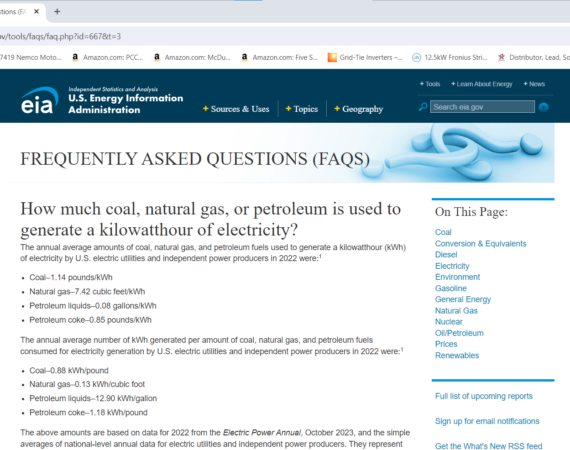Click the 'Electric Power Annual' italic text

262,433
